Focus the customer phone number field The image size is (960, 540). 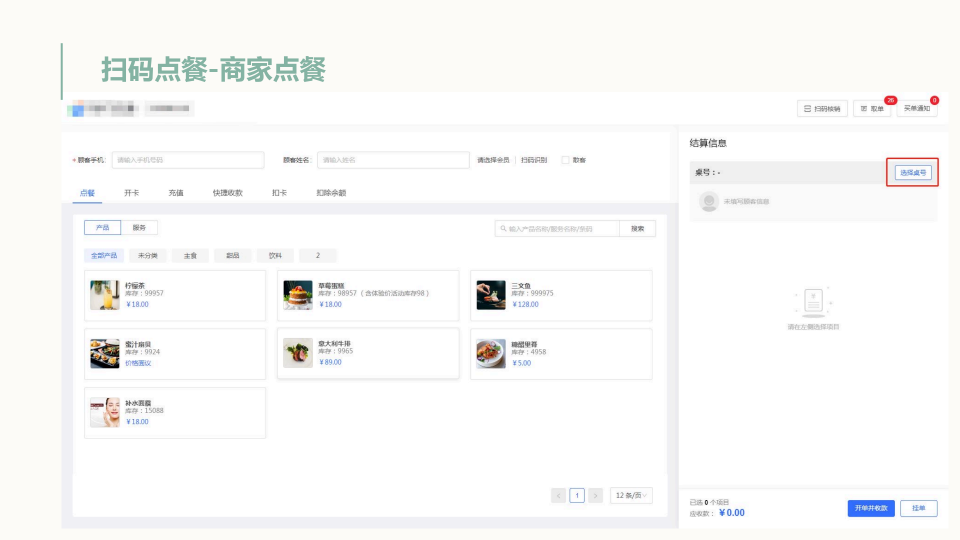pos(188,160)
